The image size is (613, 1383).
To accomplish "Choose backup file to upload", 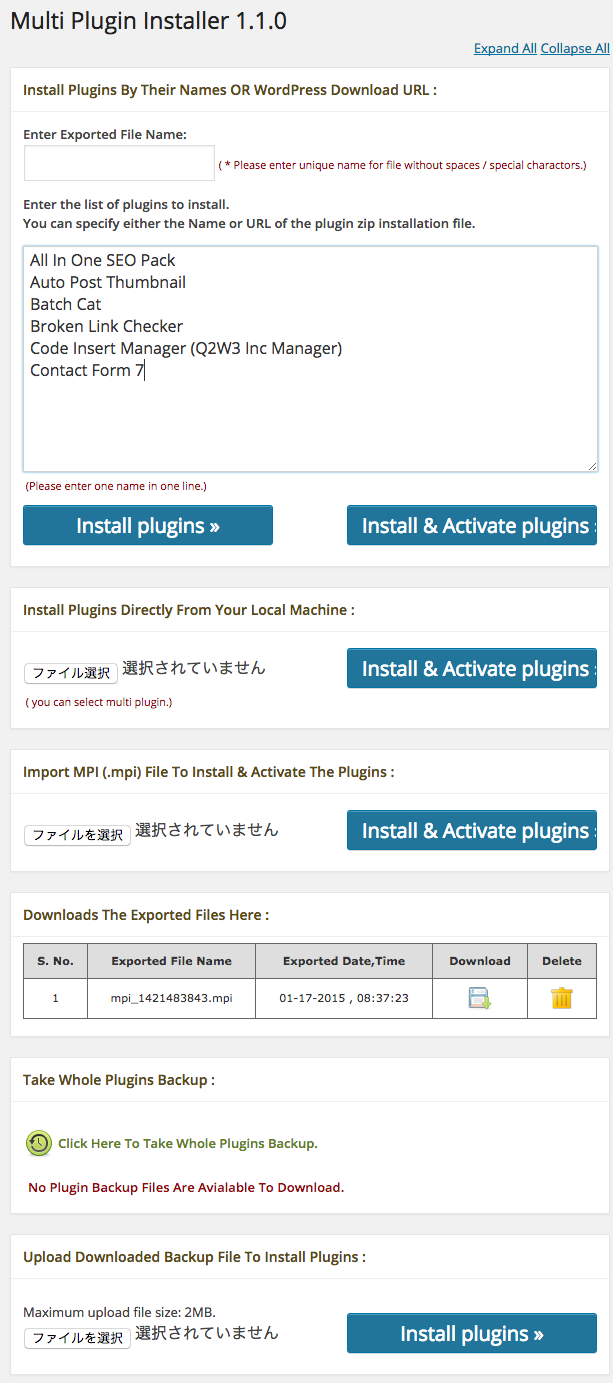I will click(x=77, y=1338).
